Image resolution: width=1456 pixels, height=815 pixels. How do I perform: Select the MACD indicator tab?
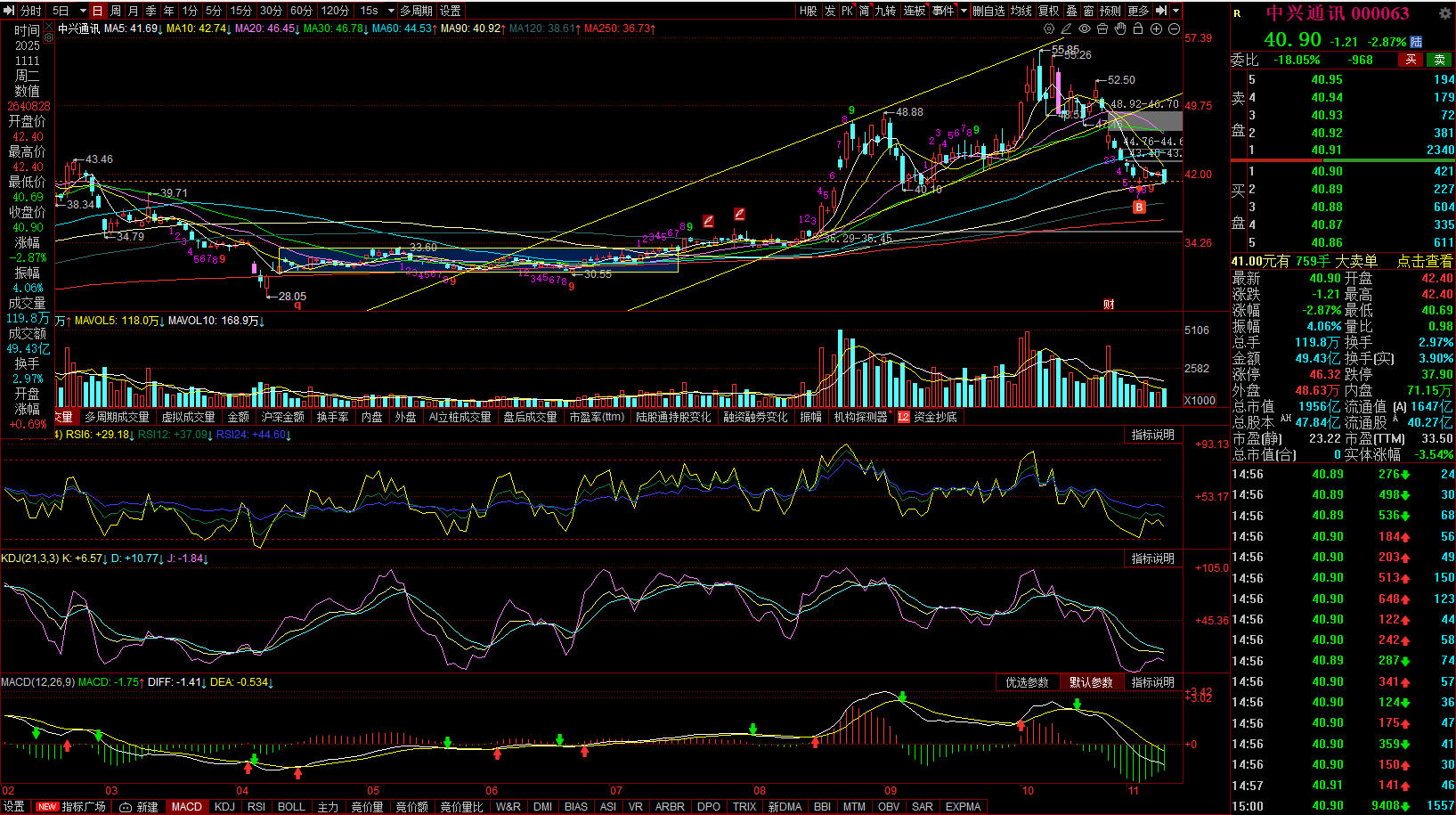(x=187, y=807)
